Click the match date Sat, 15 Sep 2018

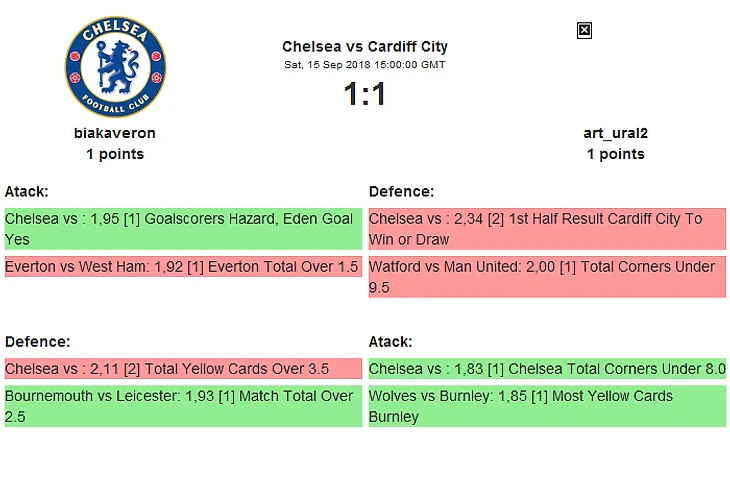365,65
